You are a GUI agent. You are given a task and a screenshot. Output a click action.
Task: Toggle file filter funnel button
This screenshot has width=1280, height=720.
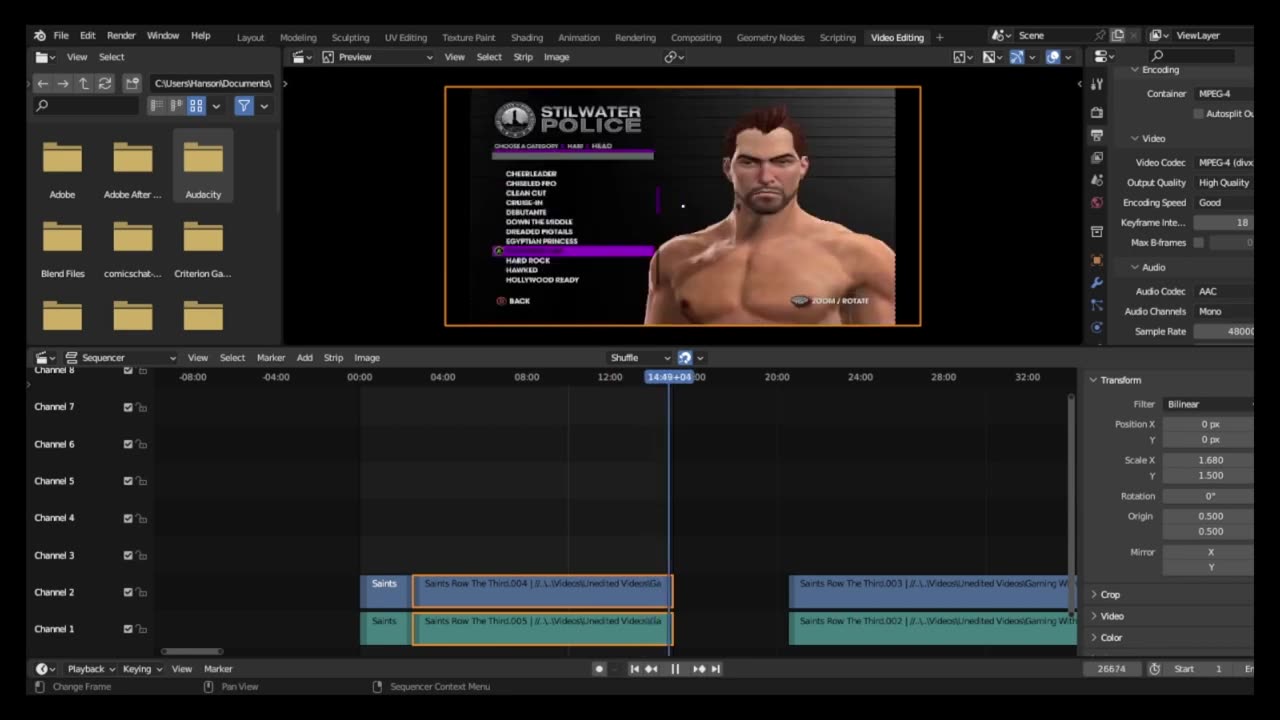point(244,105)
